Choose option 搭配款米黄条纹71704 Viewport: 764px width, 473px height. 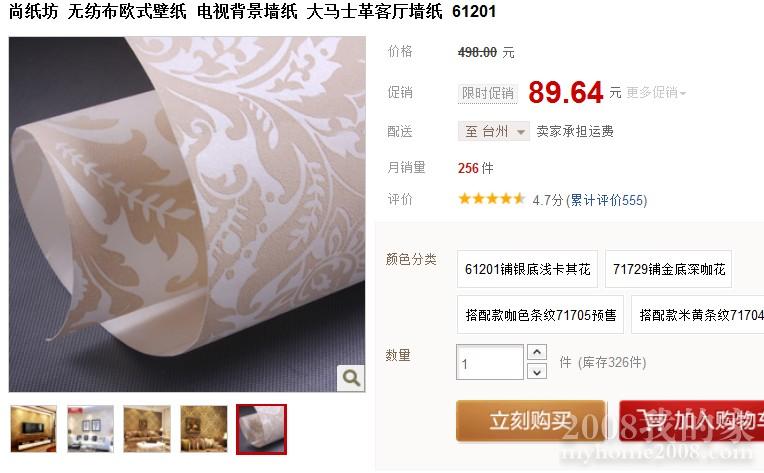tap(698, 315)
